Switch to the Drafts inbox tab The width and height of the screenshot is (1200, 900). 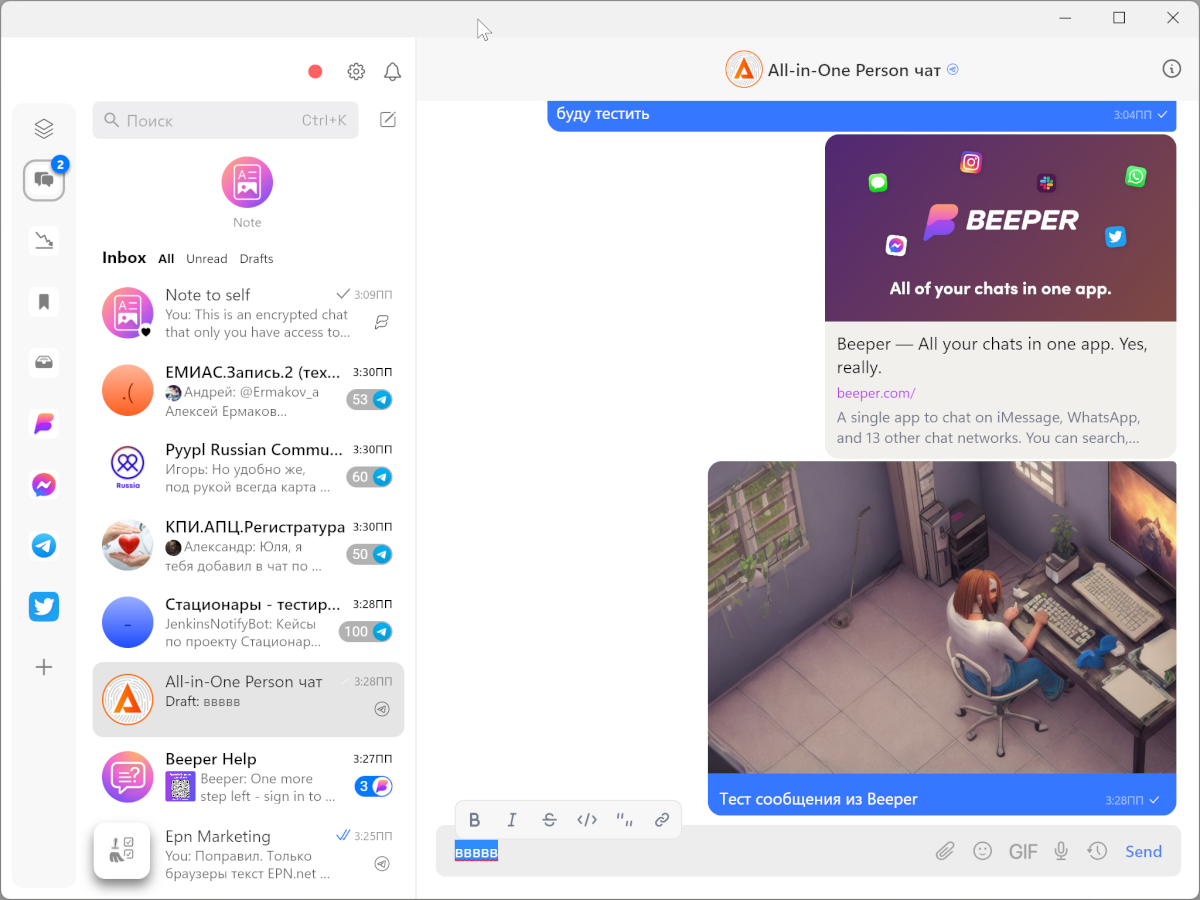click(256, 259)
